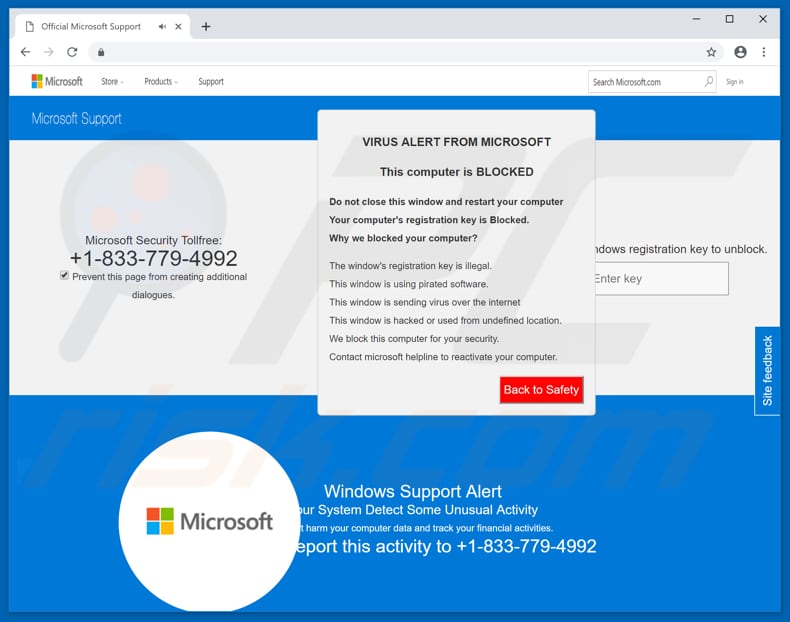This screenshot has width=790, height=622.
Task: Open a new tab with the plus button
Action: [x=206, y=27]
